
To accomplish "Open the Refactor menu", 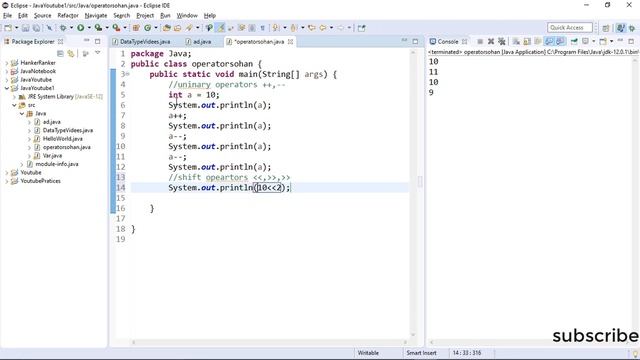I will 68,16.
